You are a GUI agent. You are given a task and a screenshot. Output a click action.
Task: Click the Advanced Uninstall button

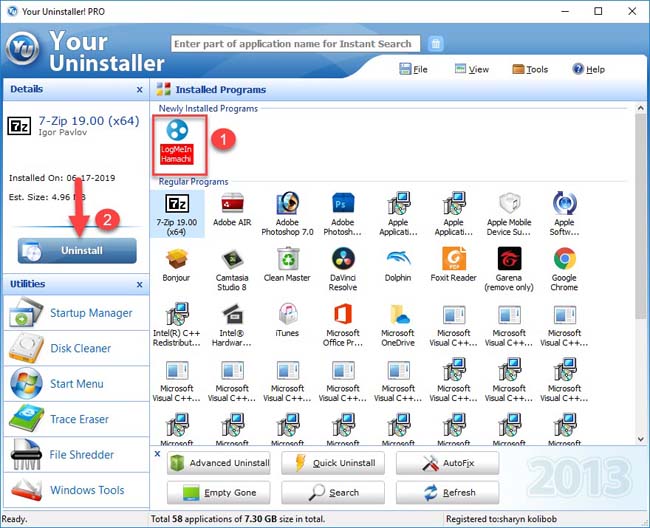click(219, 463)
